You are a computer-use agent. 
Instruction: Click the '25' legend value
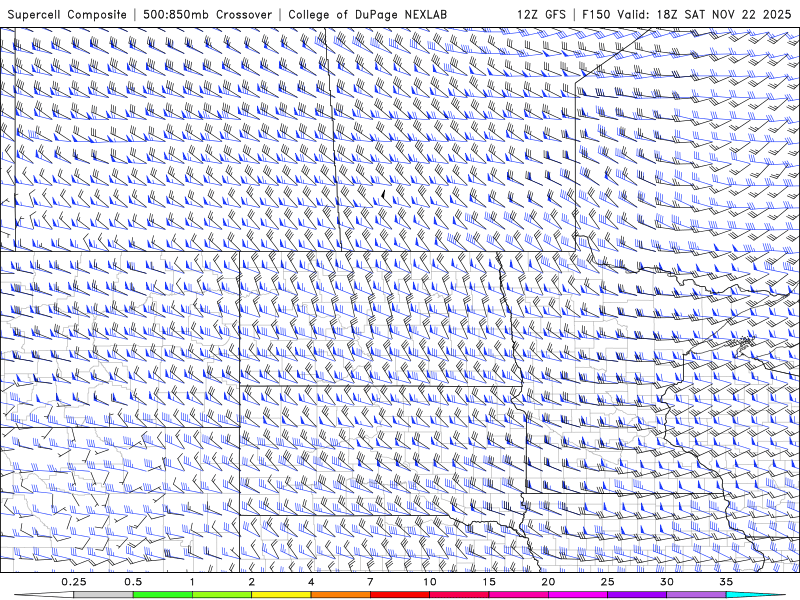coord(608,582)
